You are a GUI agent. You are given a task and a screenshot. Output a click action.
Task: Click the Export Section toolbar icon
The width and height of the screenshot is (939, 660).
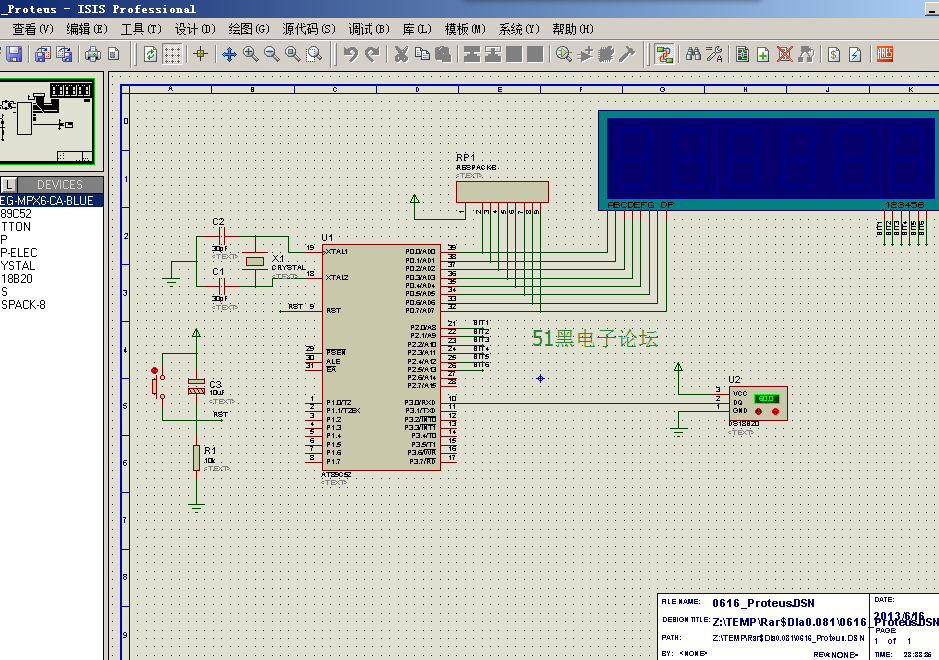tap(63, 55)
